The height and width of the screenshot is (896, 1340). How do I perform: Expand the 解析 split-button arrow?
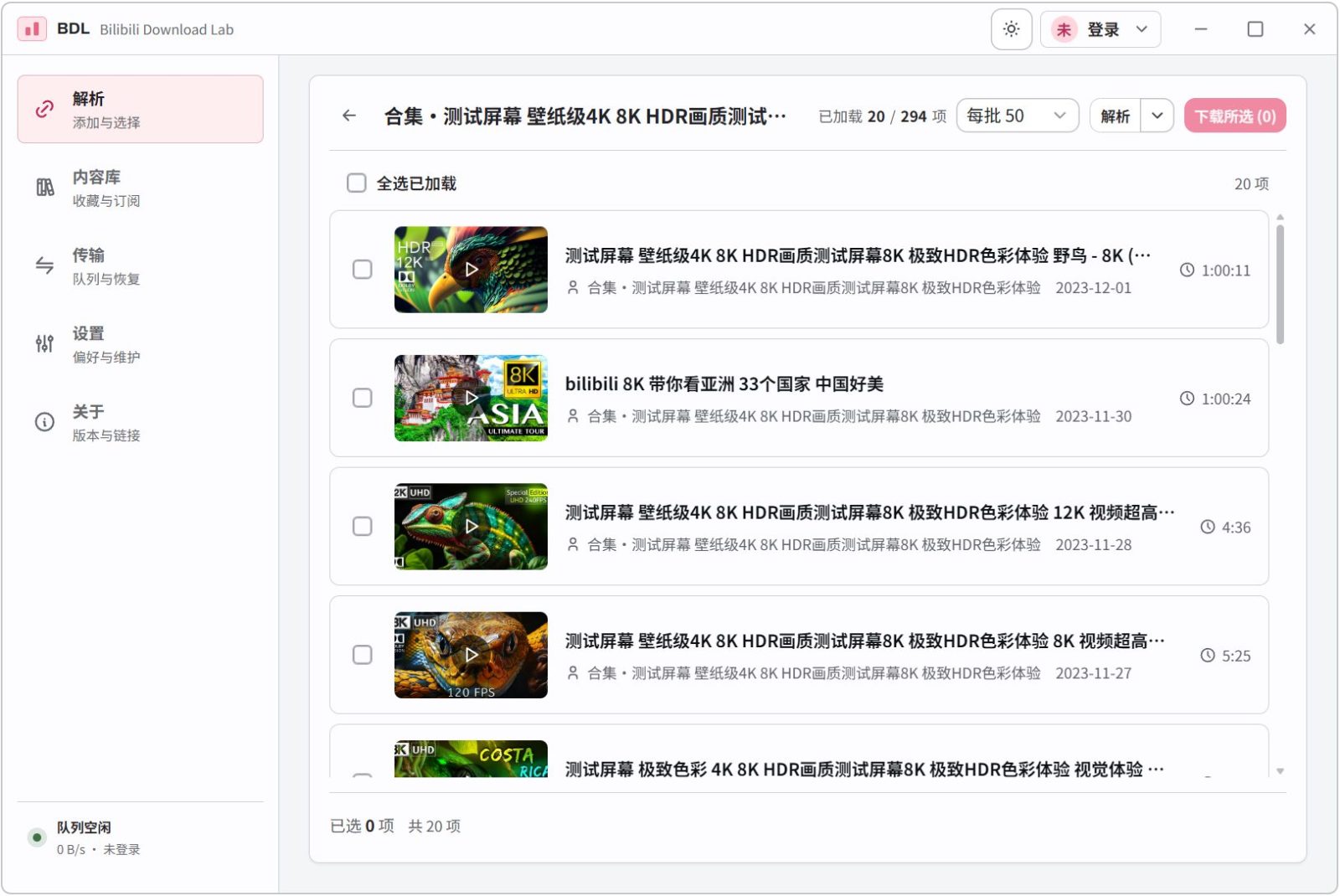pyautogui.click(x=1157, y=116)
